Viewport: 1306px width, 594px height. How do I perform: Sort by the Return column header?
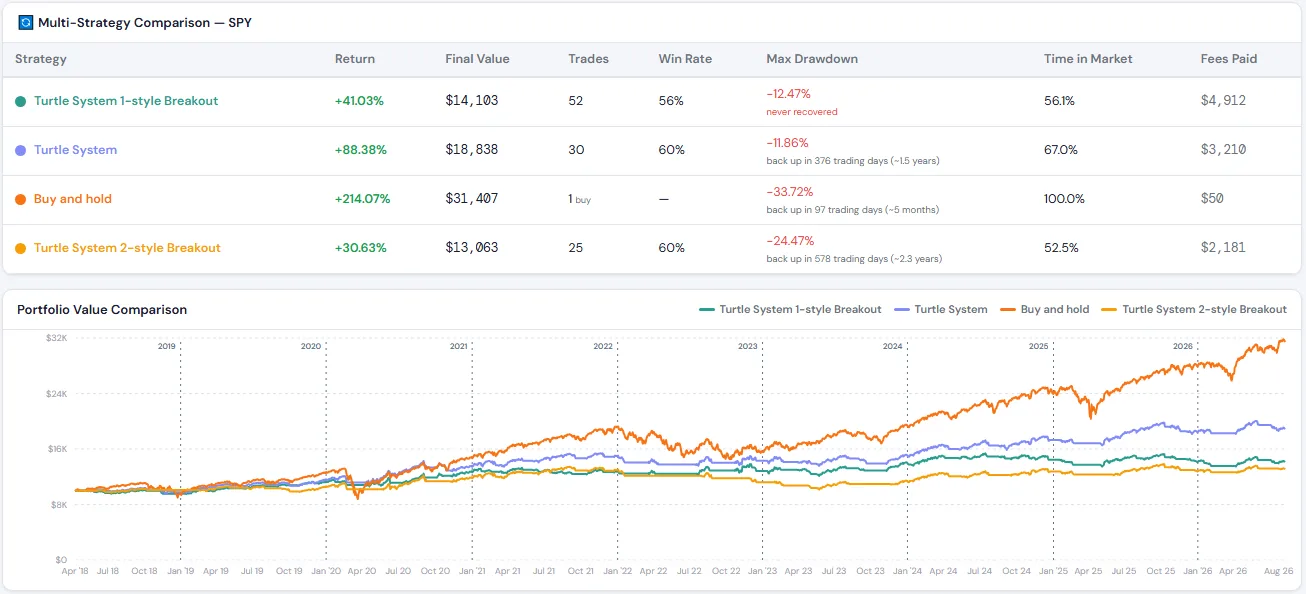click(x=355, y=59)
